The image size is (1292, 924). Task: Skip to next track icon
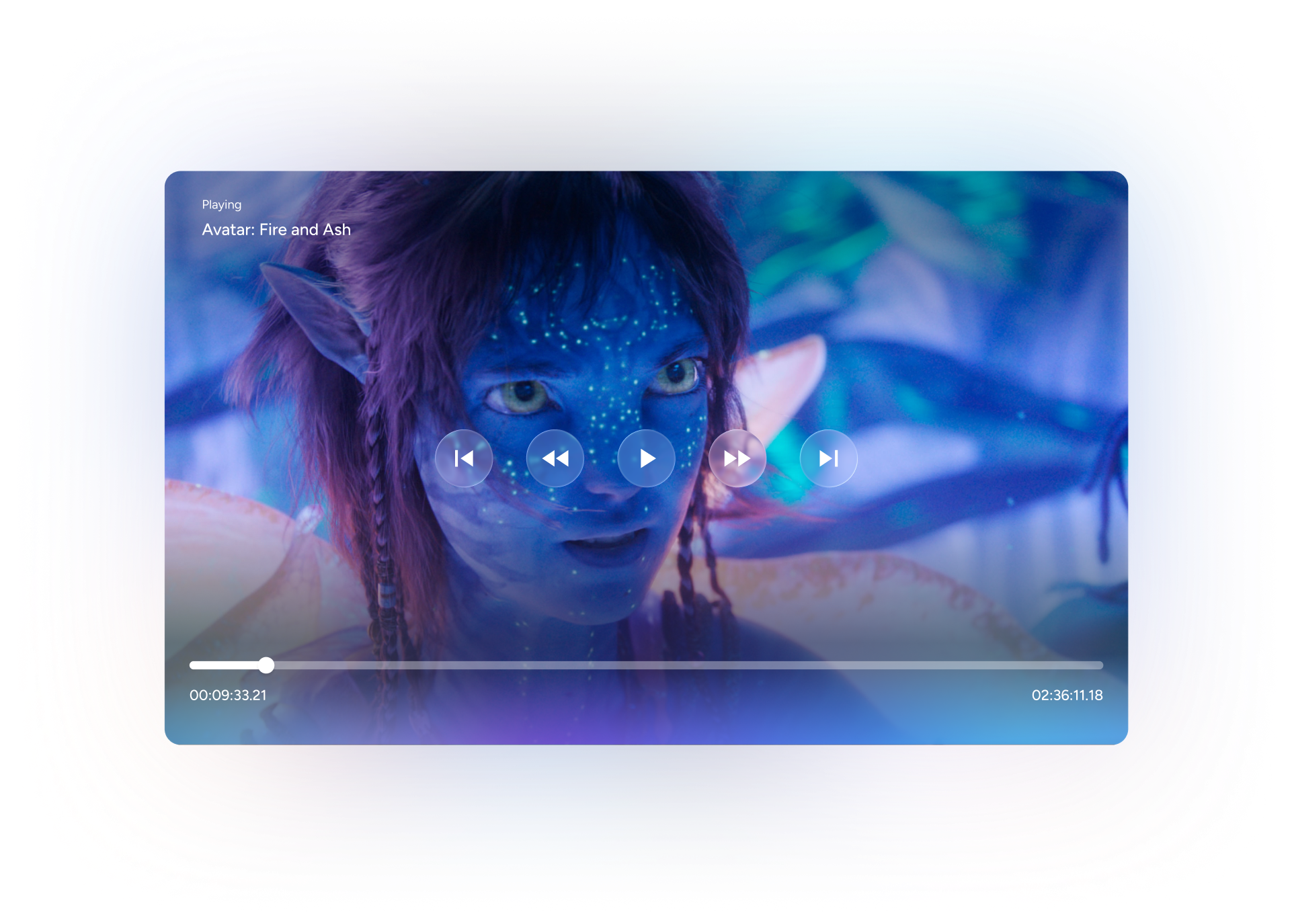(828, 458)
